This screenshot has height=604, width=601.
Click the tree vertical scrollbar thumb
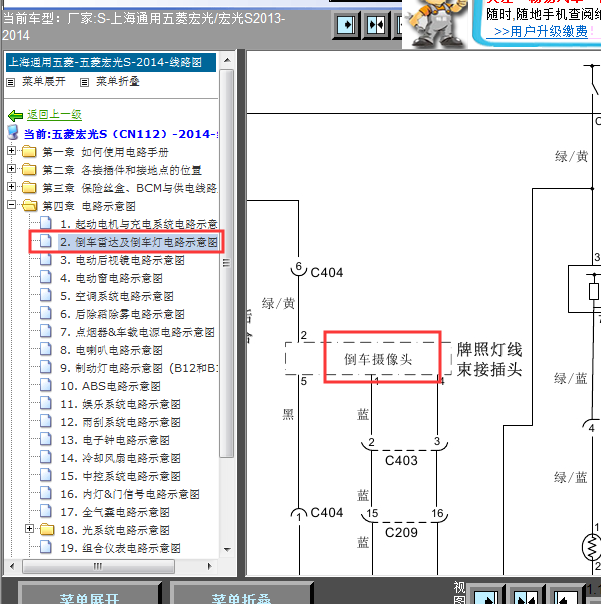pos(227,263)
